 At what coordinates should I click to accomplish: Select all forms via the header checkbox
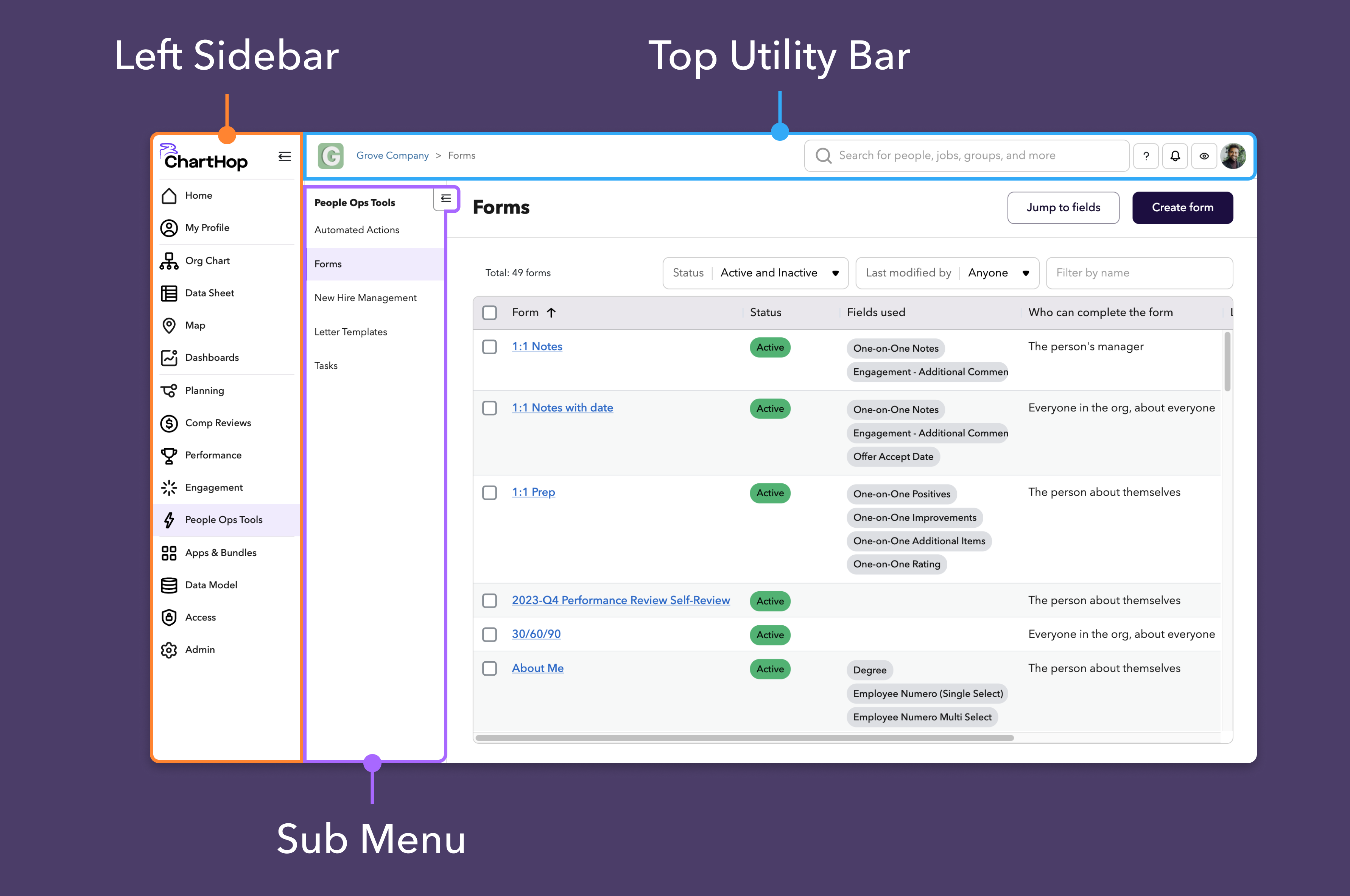click(490, 312)
